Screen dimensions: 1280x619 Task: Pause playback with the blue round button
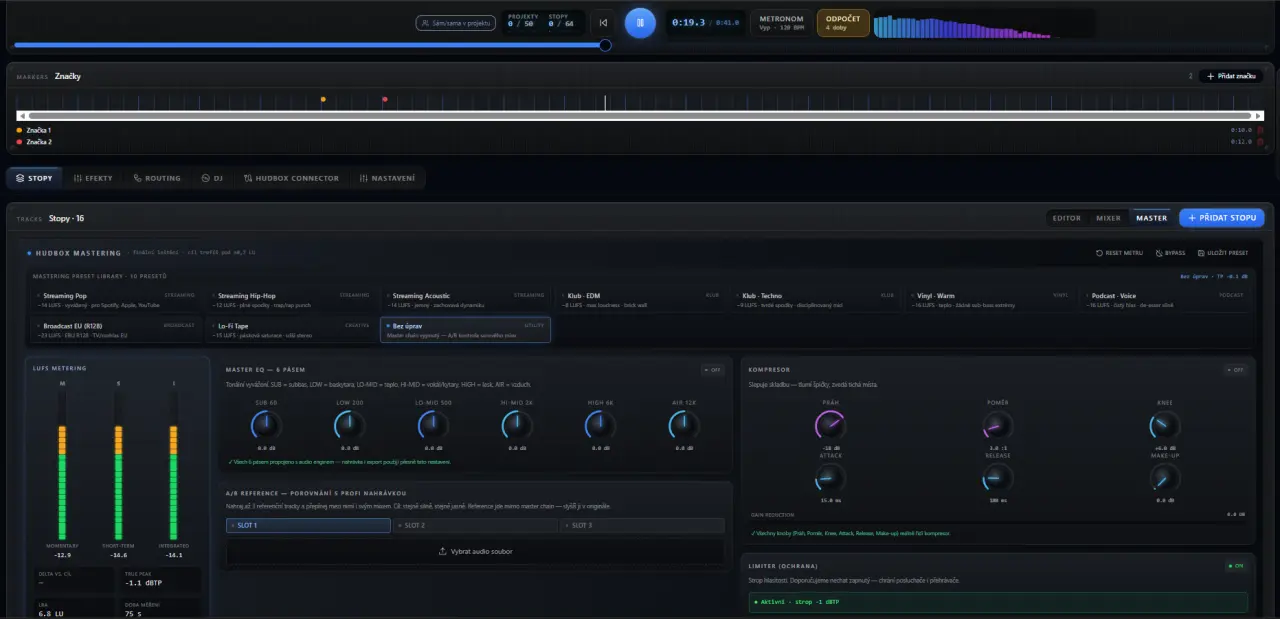click(x=640, y=23)
